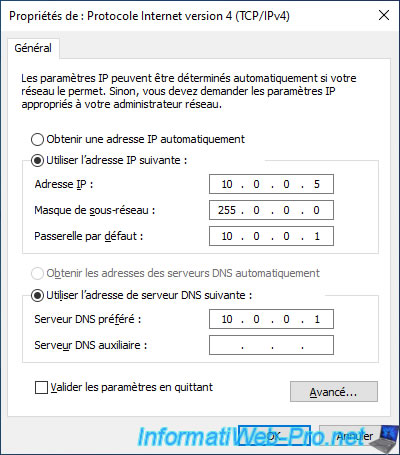
Task: Select Obtenir les adresses des serveurs DNS automatiquement
Action: pos(37,273)
